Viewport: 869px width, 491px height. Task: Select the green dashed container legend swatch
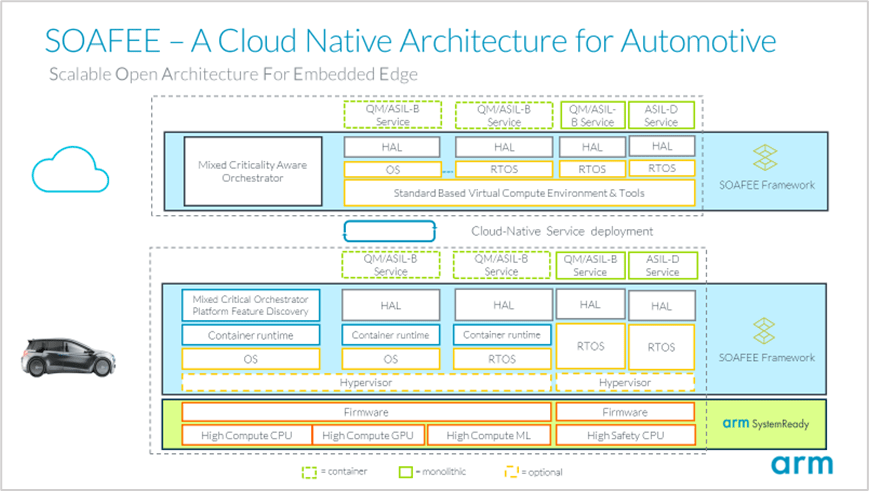pyautogui.click(x=309, y=472)
